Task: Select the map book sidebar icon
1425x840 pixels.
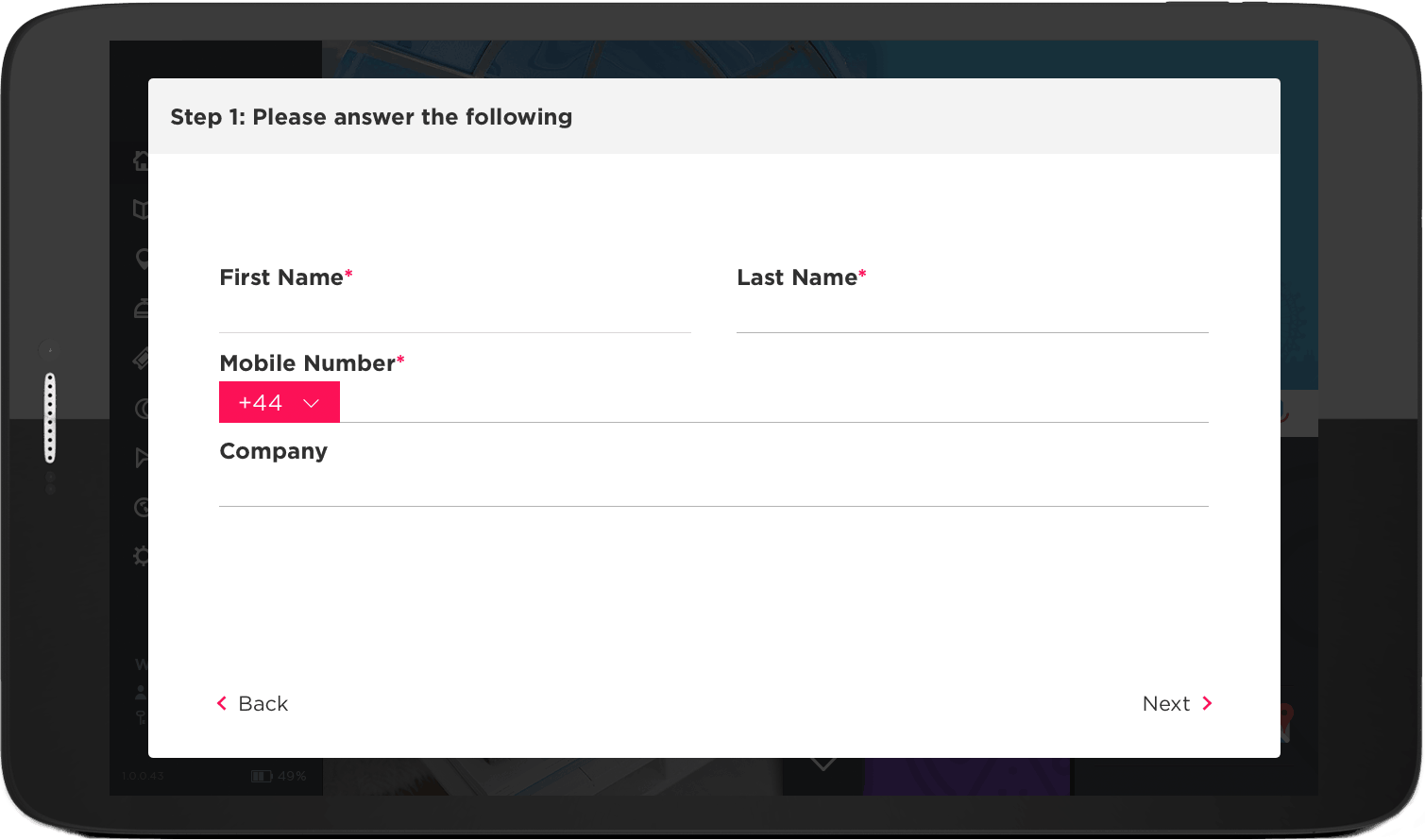Action: tap(141, 210)
